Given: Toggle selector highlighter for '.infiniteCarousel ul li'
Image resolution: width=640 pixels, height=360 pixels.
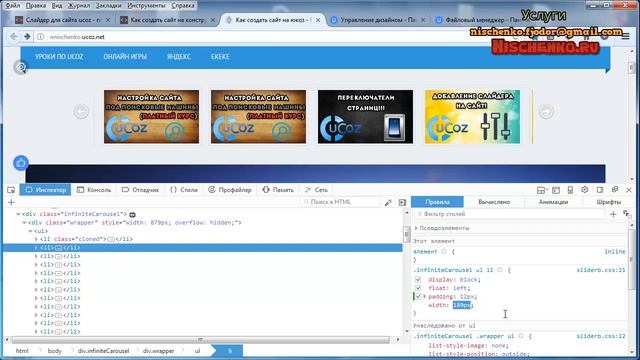Looking at the screenshot, I should click(500, 270).
